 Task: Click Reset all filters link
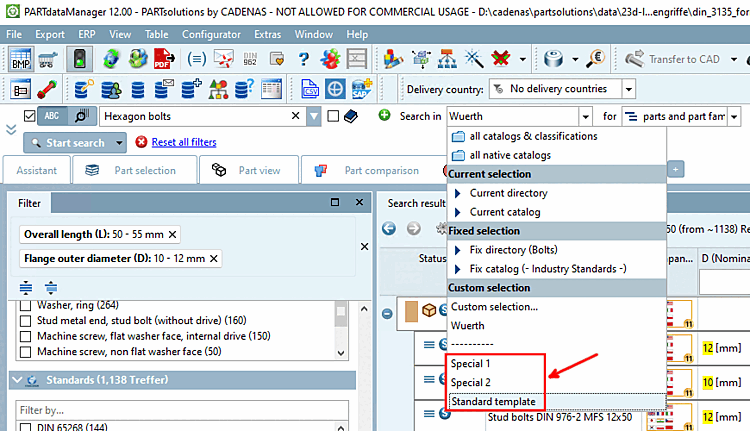pyautogui.click(x=184, y=142)
